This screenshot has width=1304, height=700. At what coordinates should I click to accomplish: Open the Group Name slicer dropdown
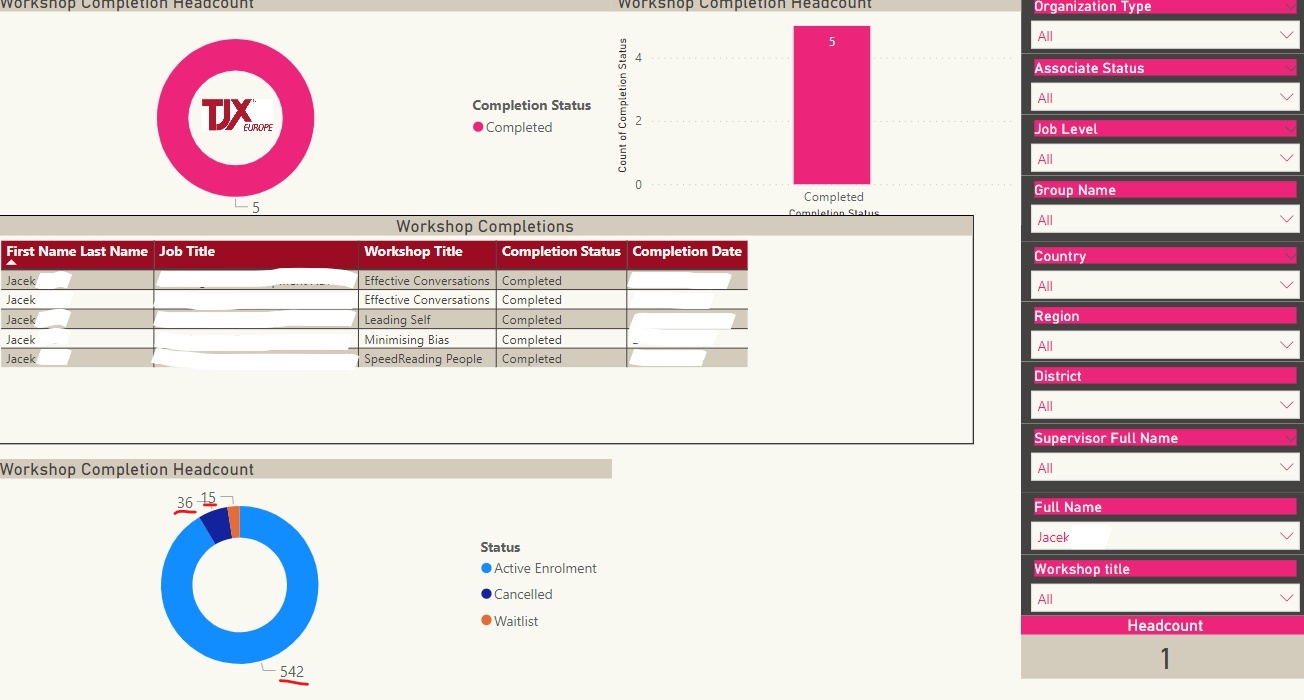coord(1164,220)
